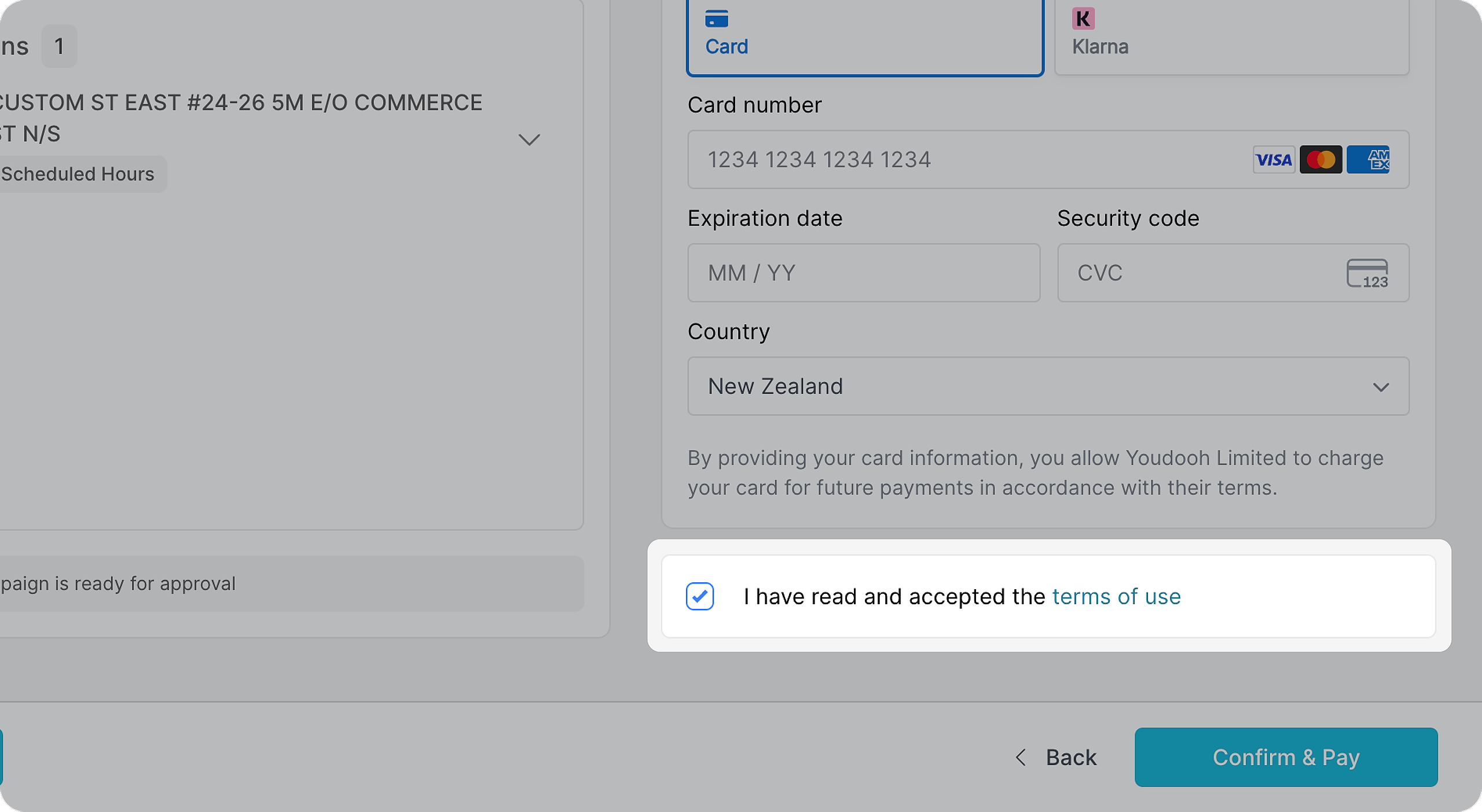The height and width of the screenshot is (812, 1482).
Task: Focus the Card number input field
Action: click(961, 160)
